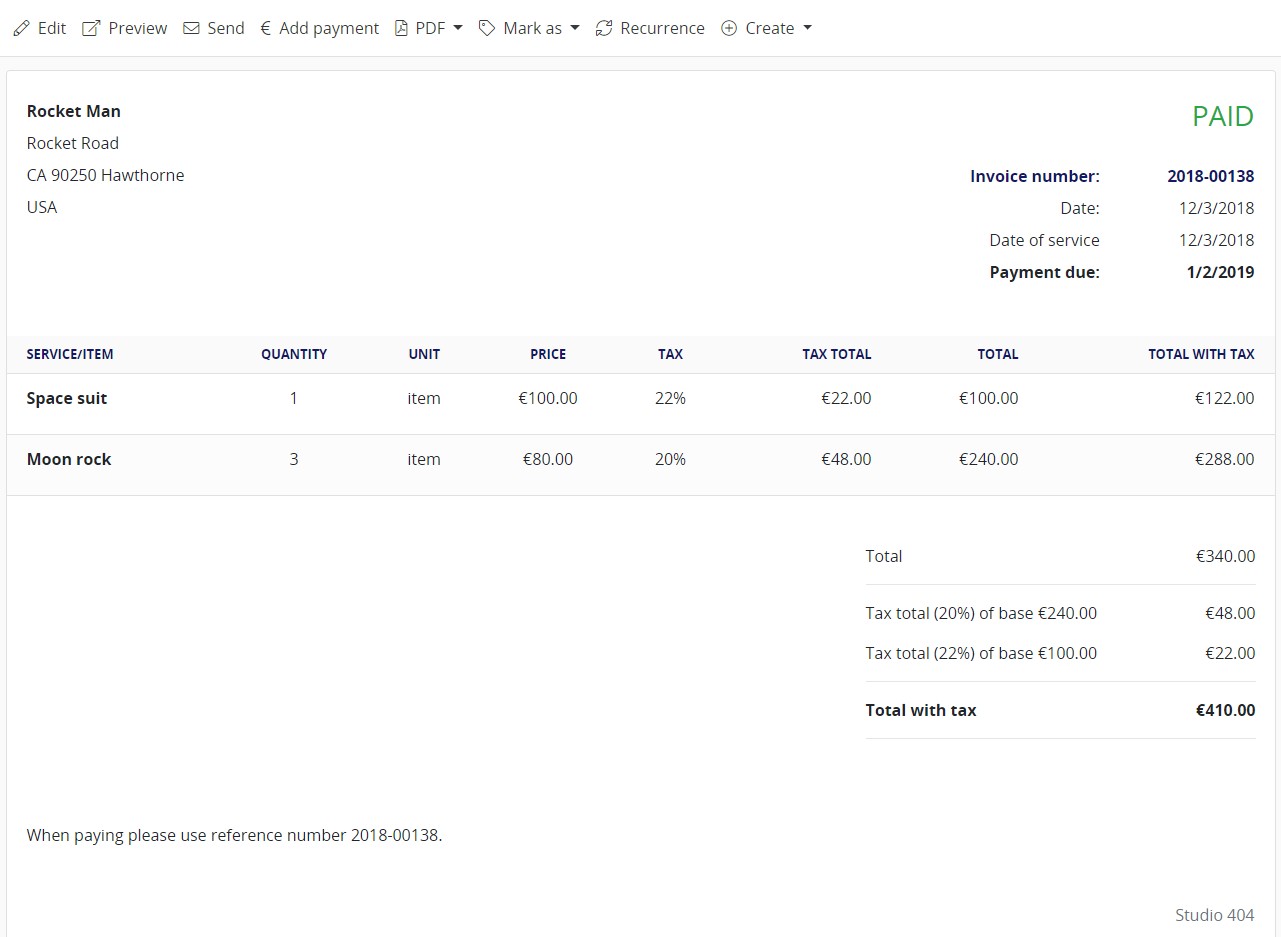Select the Send label in the toolbar
The height and width of the screenshot is (937, 1281).
point(226,28)
